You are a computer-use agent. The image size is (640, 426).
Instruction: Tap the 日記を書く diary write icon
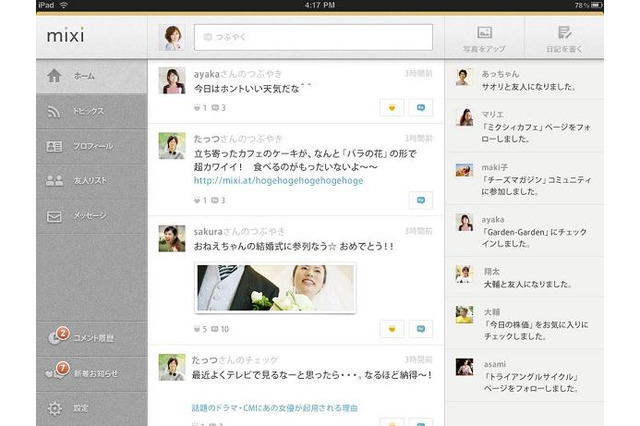[x=564, y=32]
